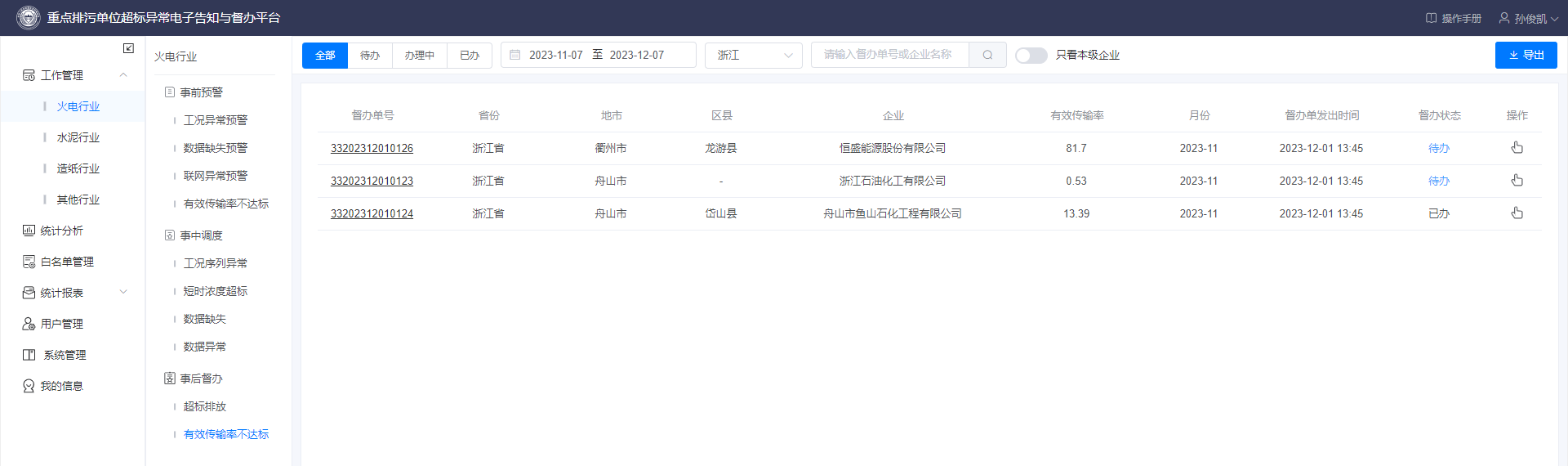Viewport: 1568px width, 466px height.
Task: Collapse the sidebar with the fold icon
Action: (128, 48)
